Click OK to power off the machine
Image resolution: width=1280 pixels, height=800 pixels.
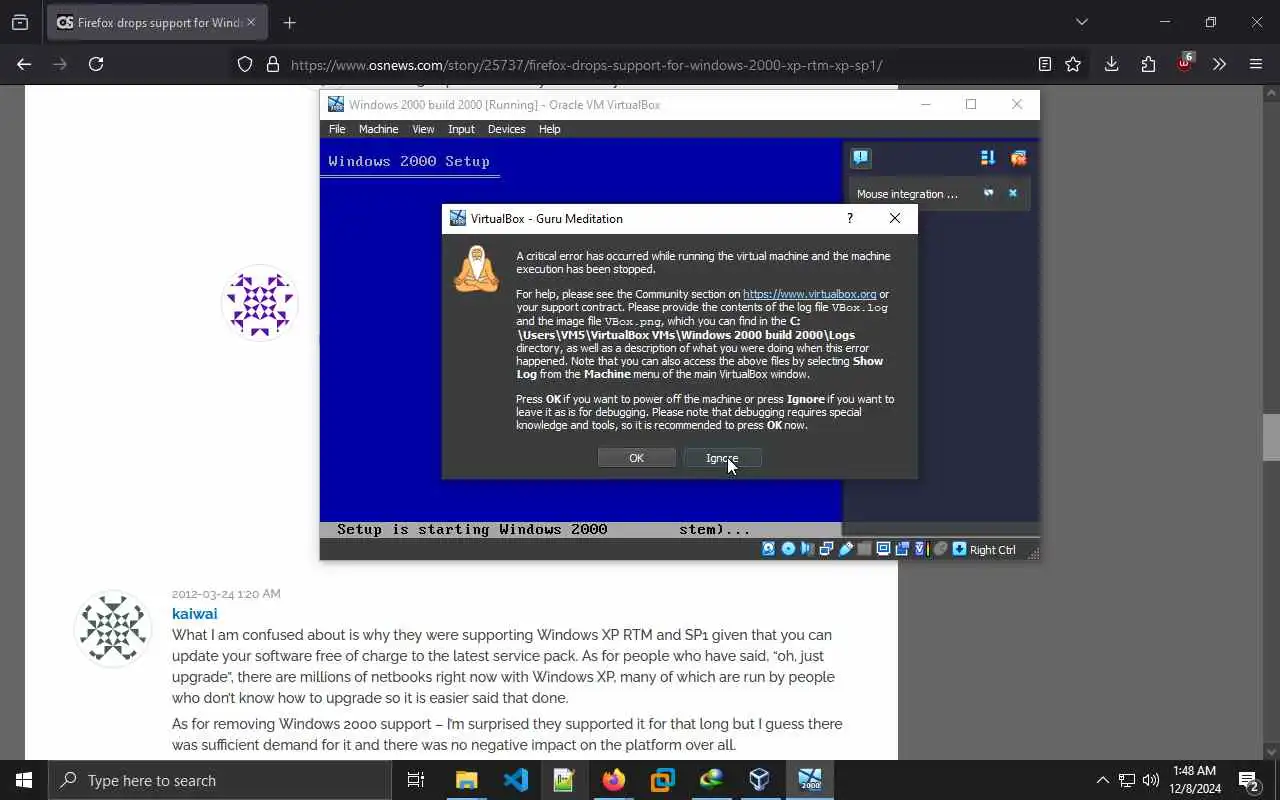[636, 458]
